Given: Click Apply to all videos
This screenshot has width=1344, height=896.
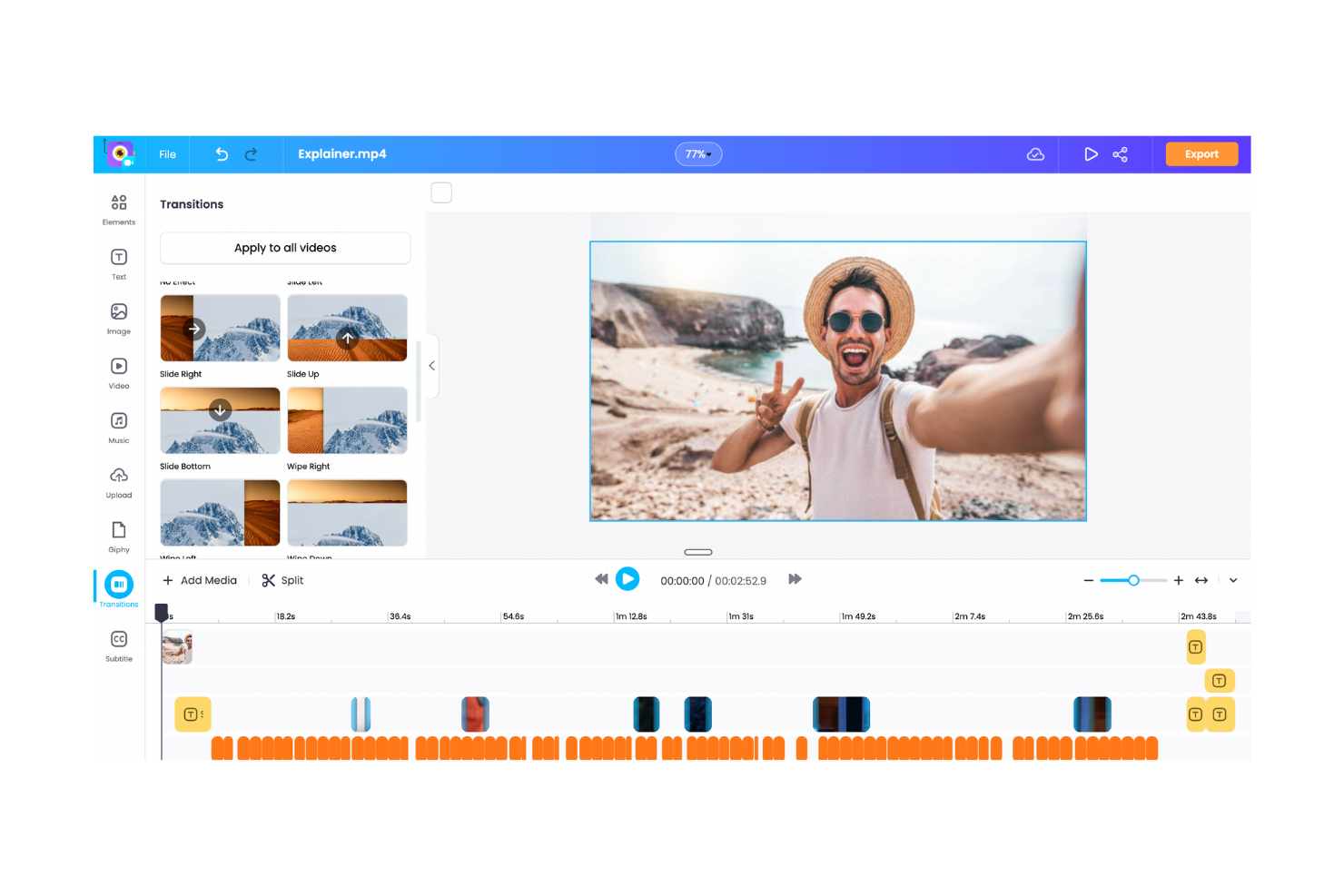Looking at the screenshot, I should [284, 247].
